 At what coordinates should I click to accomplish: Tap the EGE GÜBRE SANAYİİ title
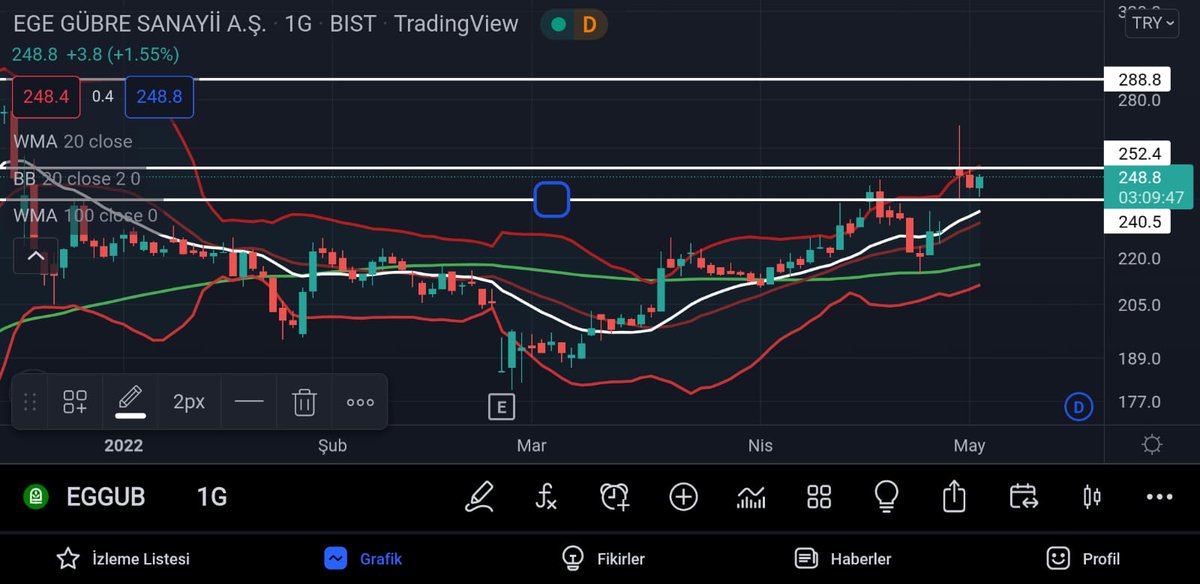tap(140, 24)
